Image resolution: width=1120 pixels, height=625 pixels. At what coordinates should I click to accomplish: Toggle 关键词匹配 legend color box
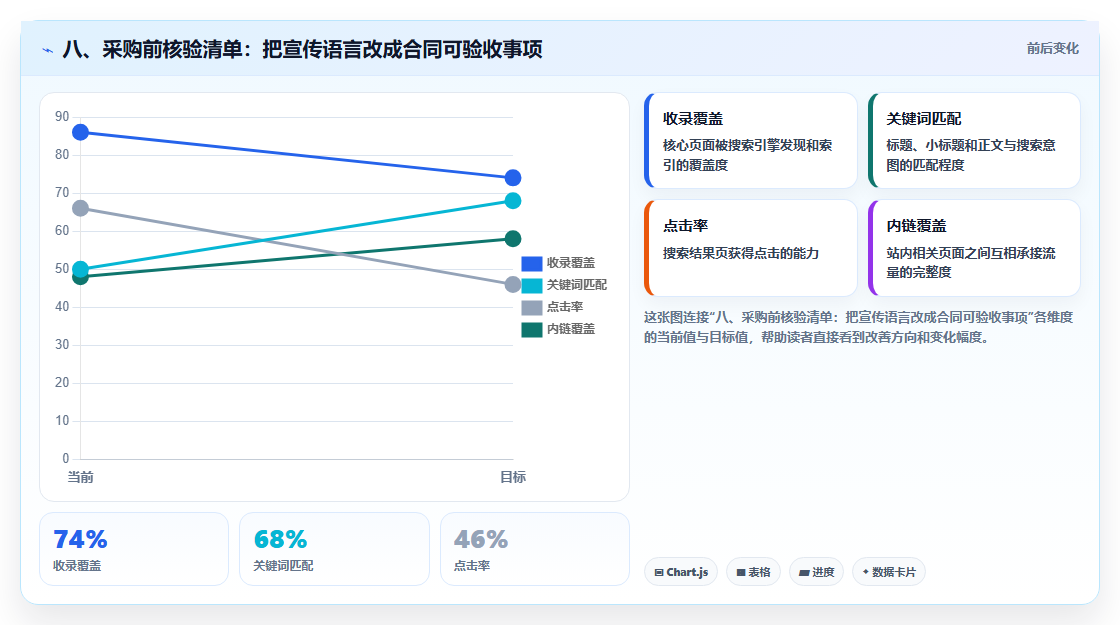531,286
